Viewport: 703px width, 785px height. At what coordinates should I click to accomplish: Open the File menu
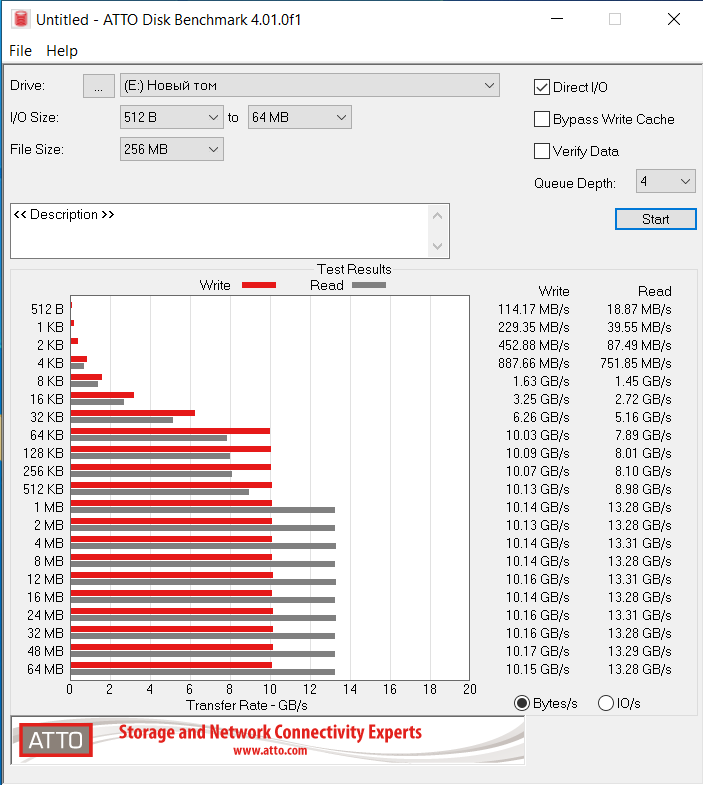21,51
